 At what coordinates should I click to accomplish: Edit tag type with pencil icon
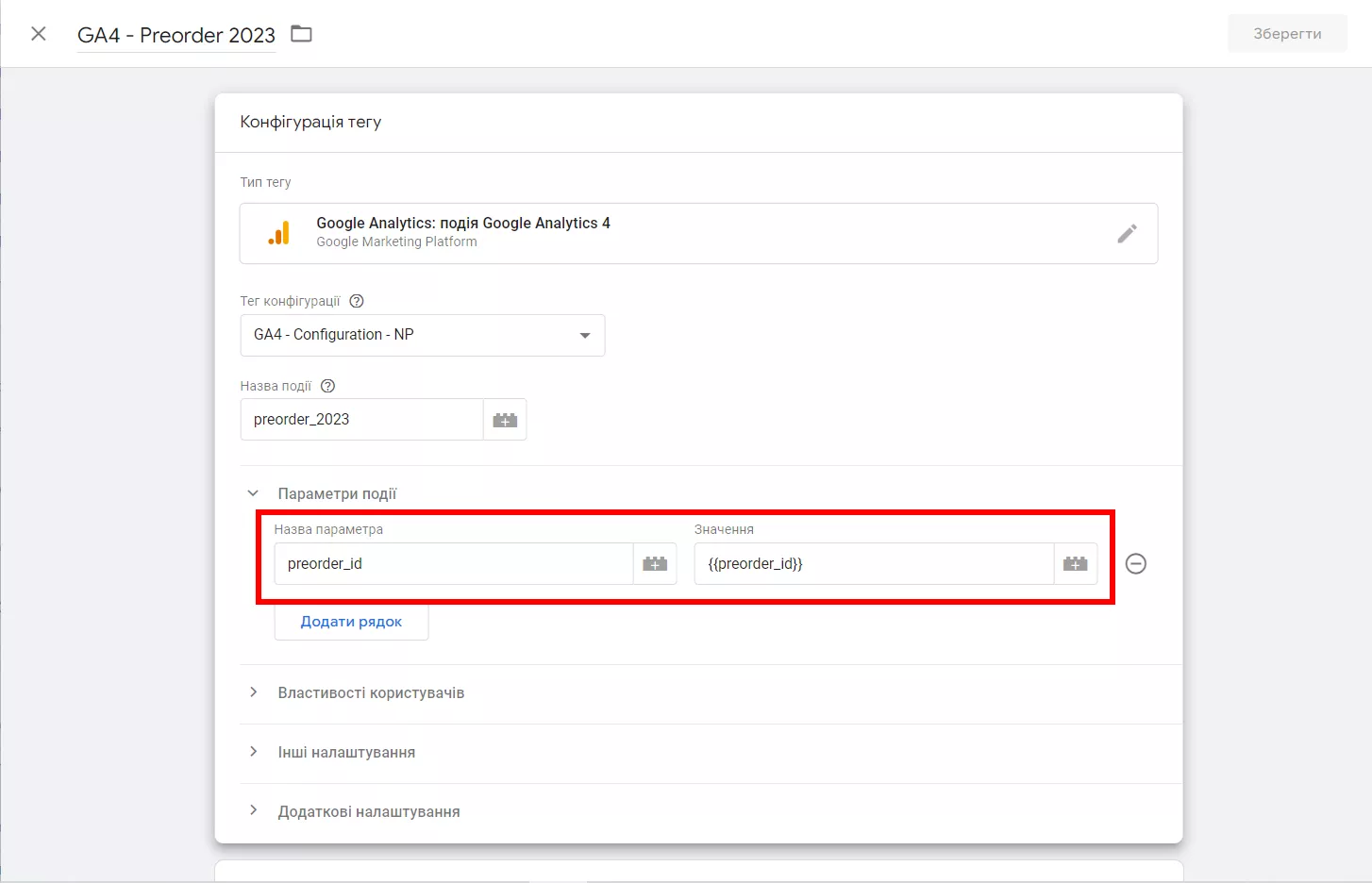1127,233
